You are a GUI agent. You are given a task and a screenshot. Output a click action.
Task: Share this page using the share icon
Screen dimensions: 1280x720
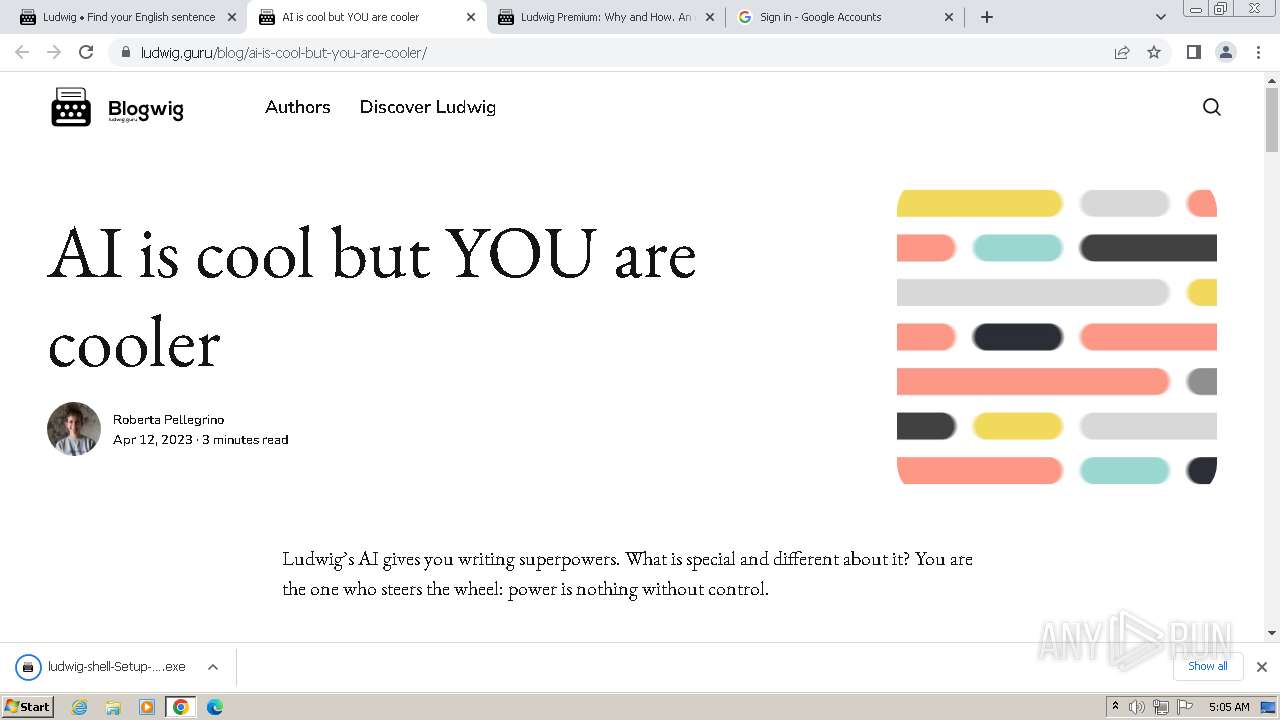[1122, 52]
